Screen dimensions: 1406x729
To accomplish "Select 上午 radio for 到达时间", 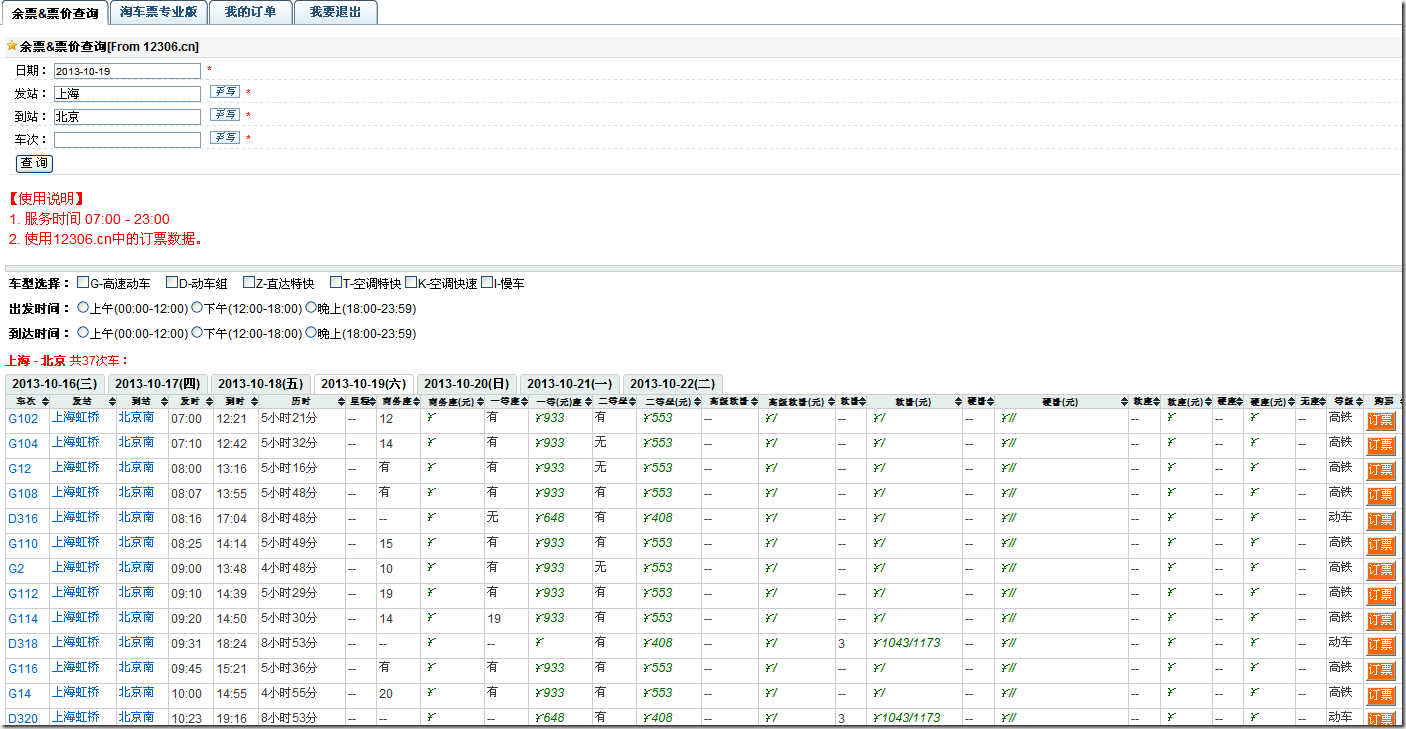I will (83, 333).
